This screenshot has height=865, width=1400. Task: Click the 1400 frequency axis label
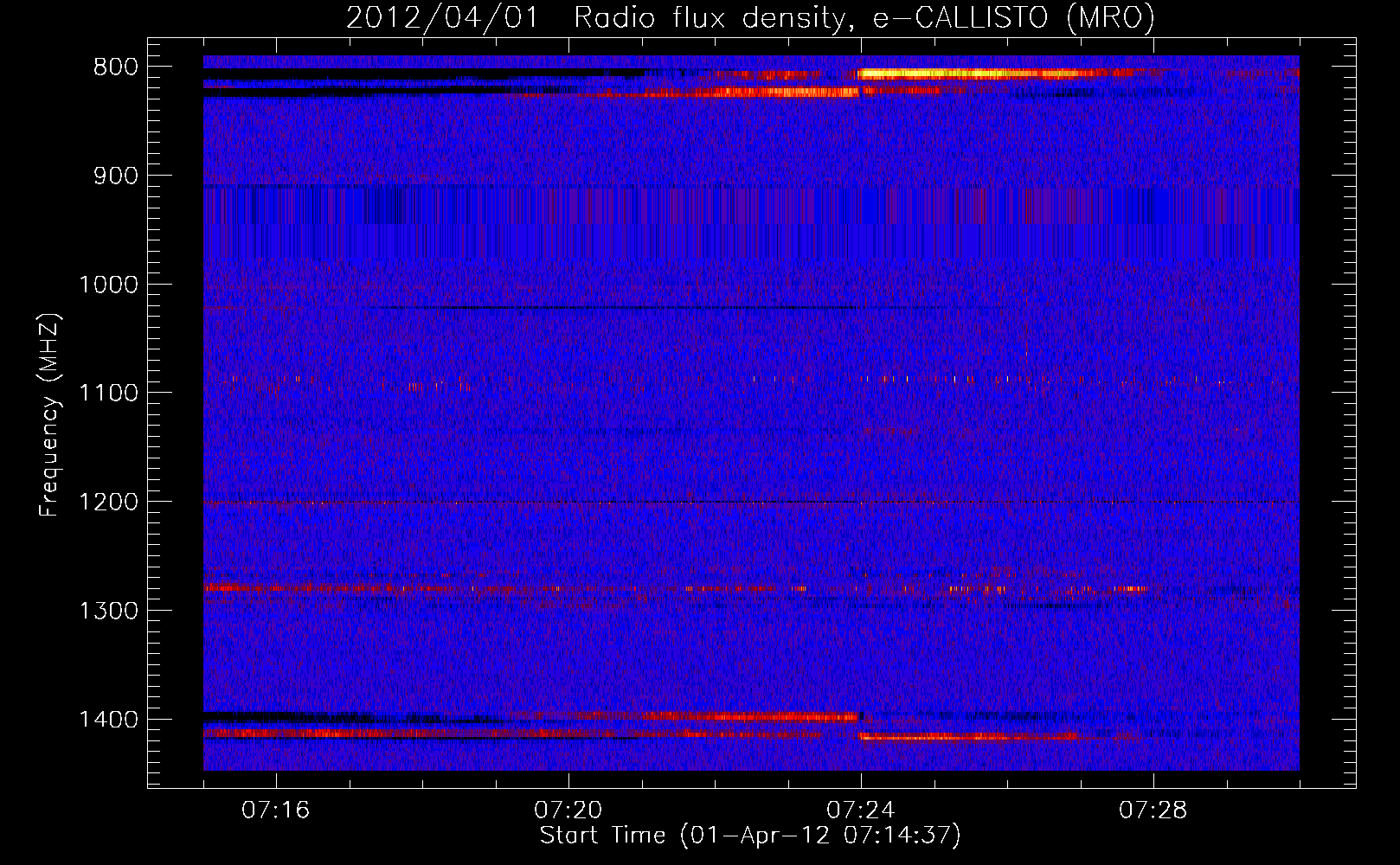(x=108, y=720)
